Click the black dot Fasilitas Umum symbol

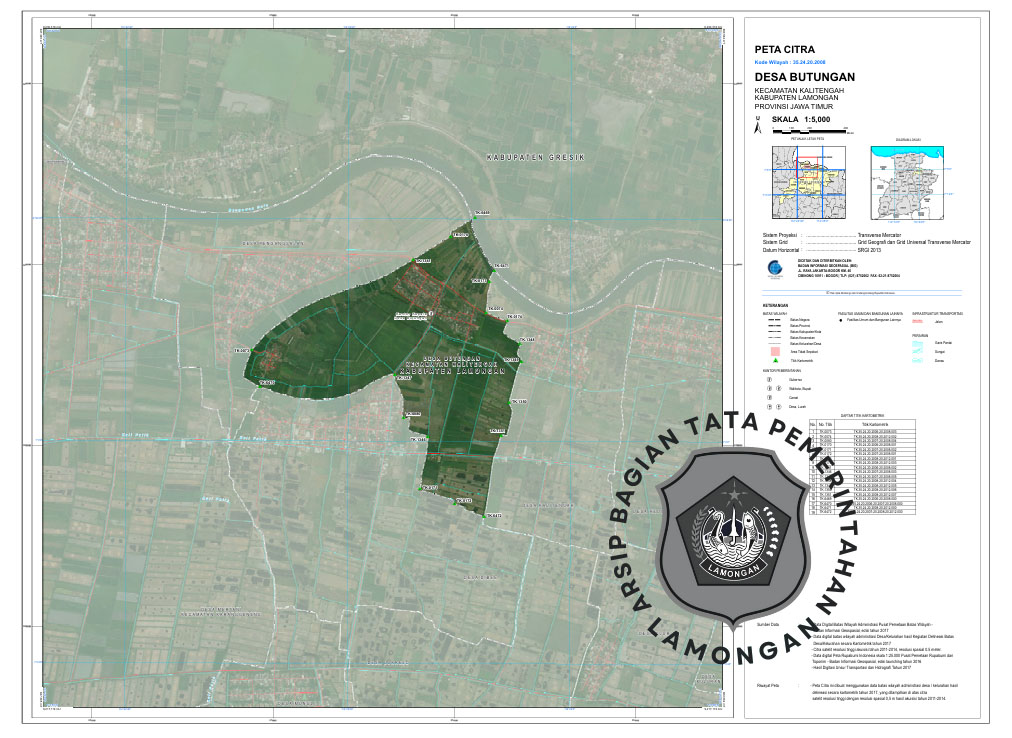[x=841, y=321]
